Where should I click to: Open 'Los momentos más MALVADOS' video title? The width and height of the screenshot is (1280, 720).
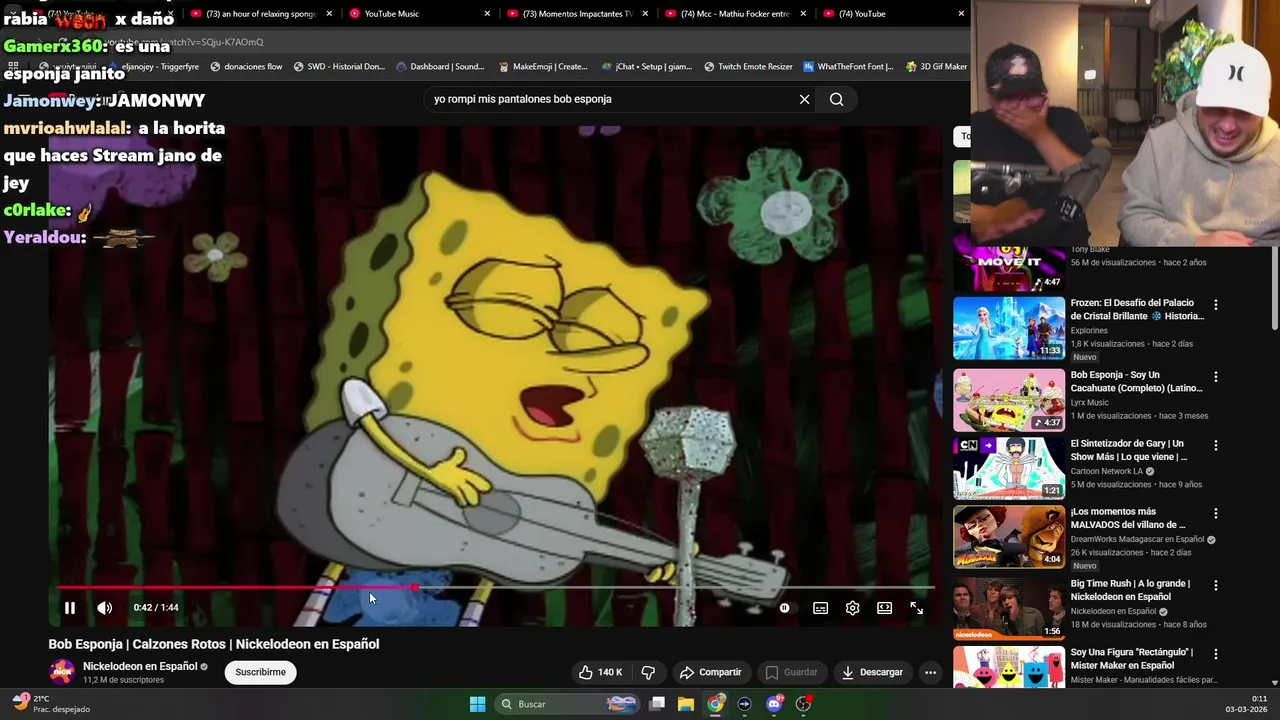(x=1128, y=518)
